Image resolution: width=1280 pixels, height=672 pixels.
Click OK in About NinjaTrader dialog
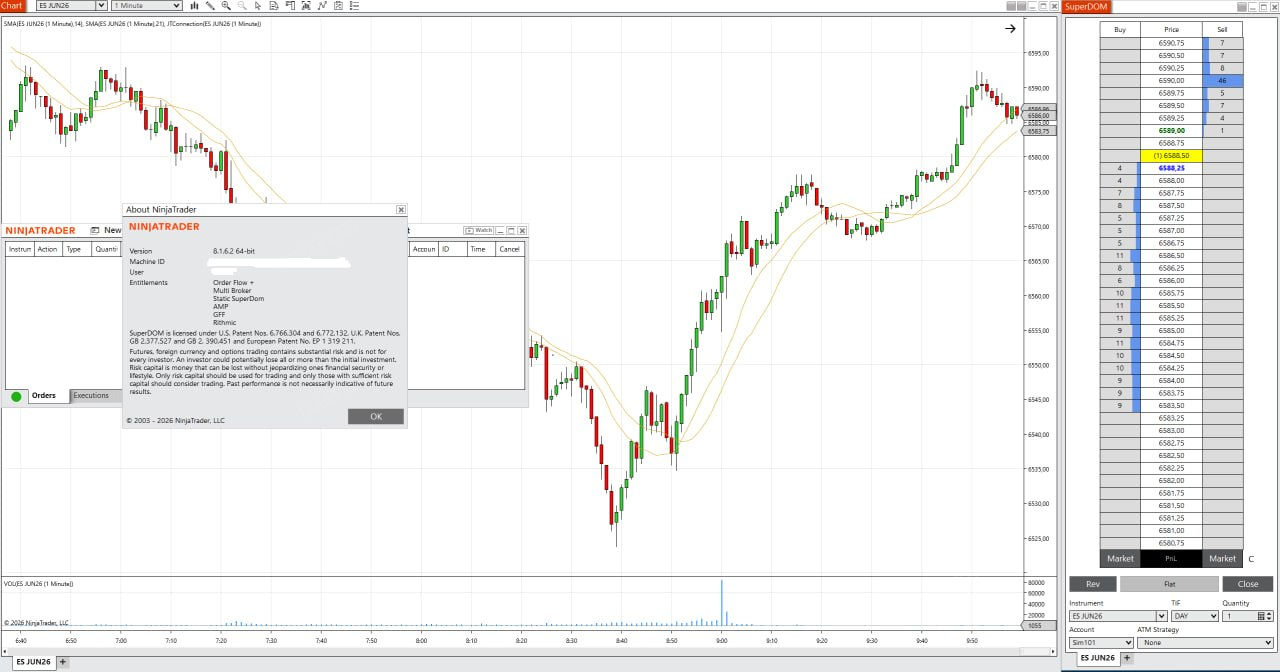[376, 417]
